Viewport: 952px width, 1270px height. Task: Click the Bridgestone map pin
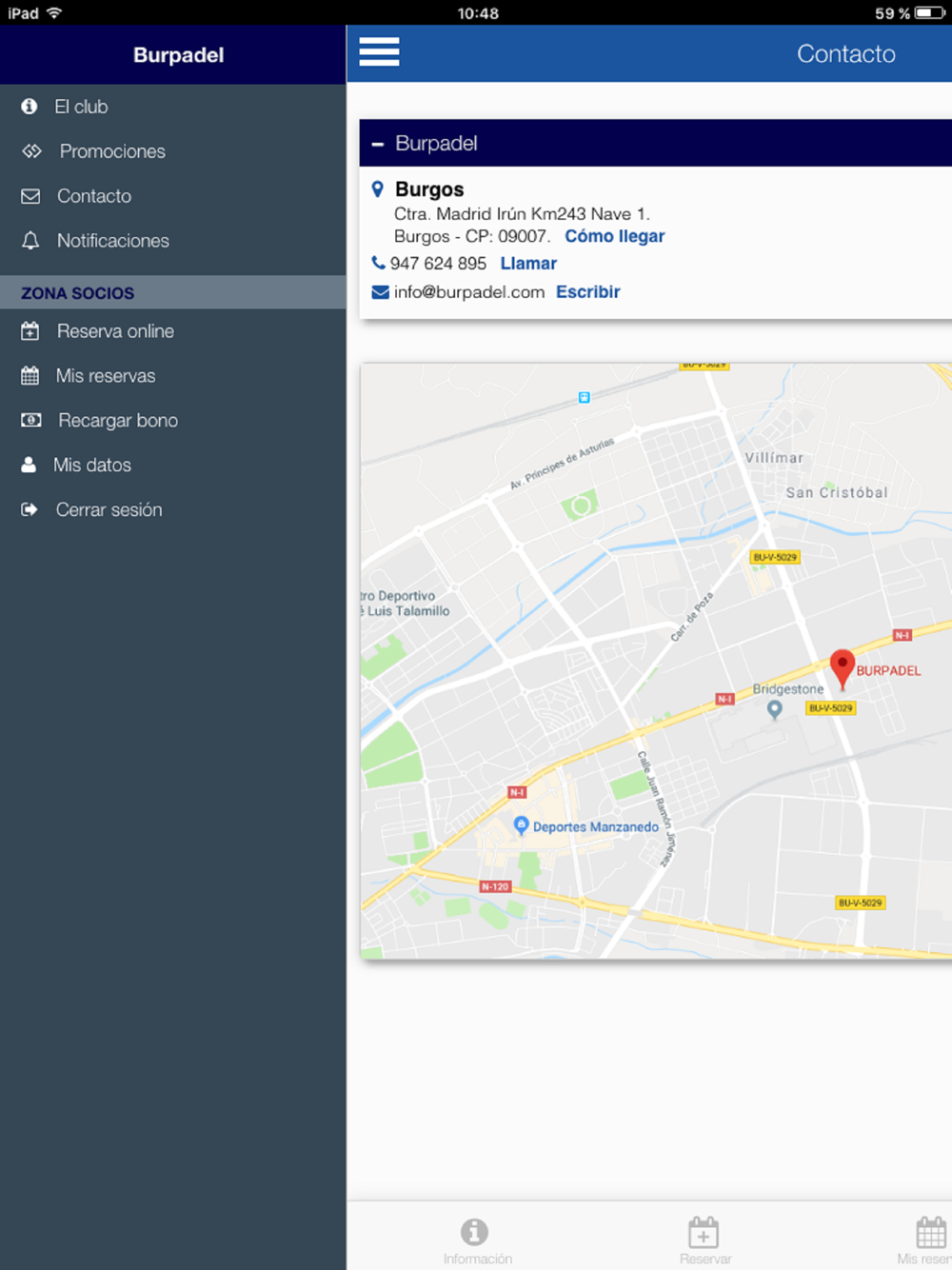[775, 709]
